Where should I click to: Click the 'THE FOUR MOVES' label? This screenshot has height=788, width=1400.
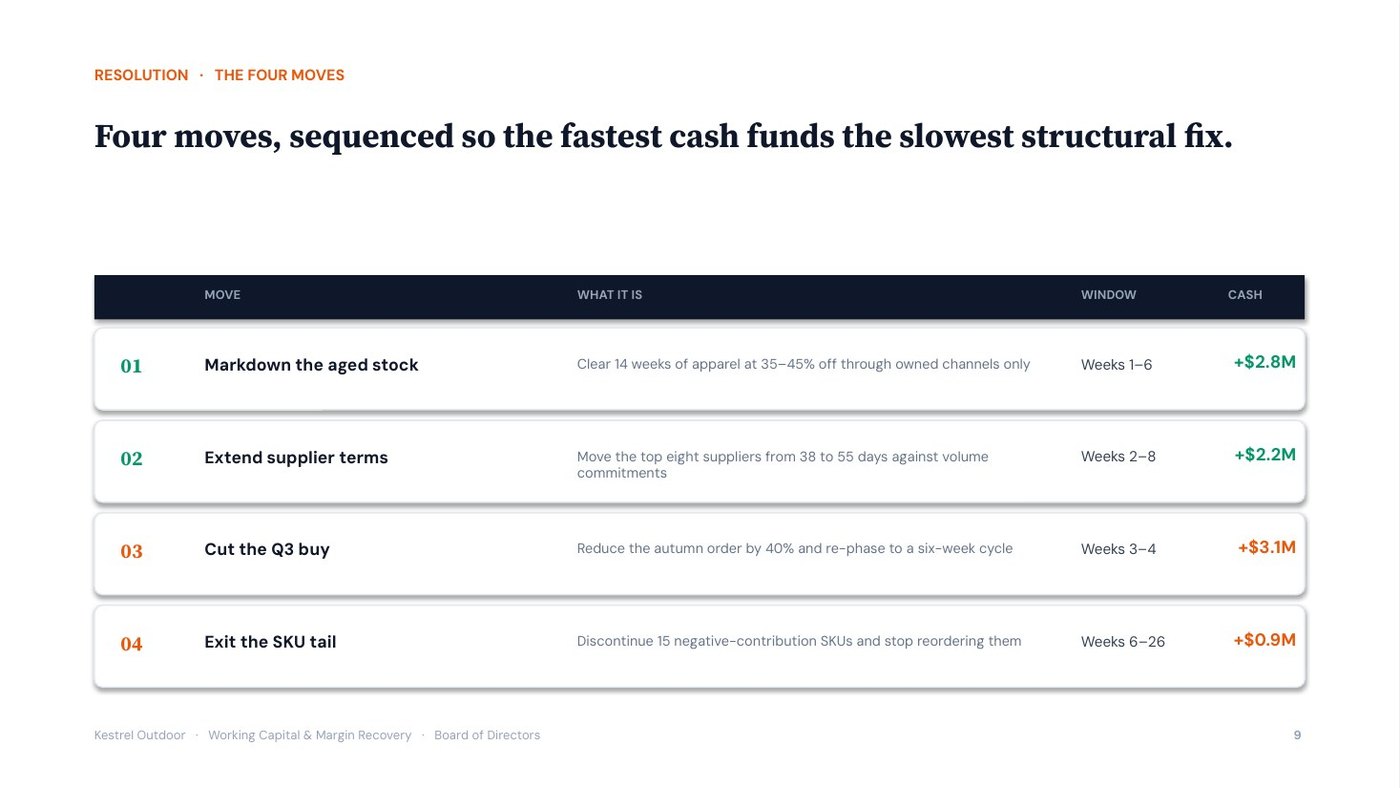[279, 75]
